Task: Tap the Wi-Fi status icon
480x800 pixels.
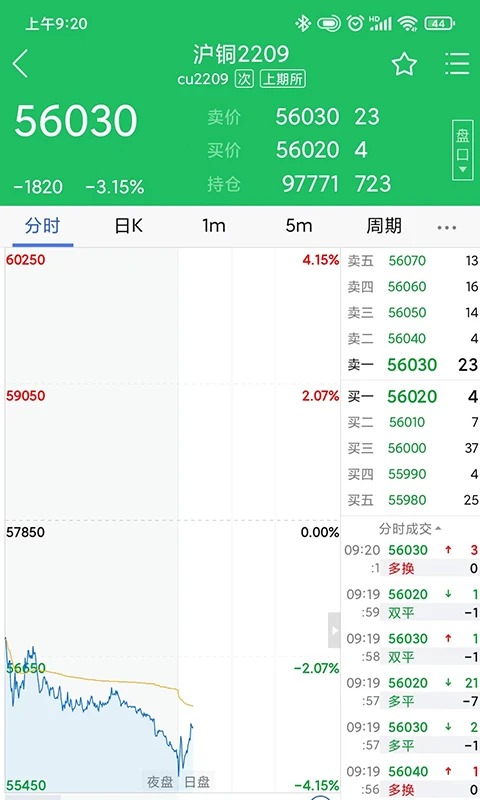Action: click(408, 23)
